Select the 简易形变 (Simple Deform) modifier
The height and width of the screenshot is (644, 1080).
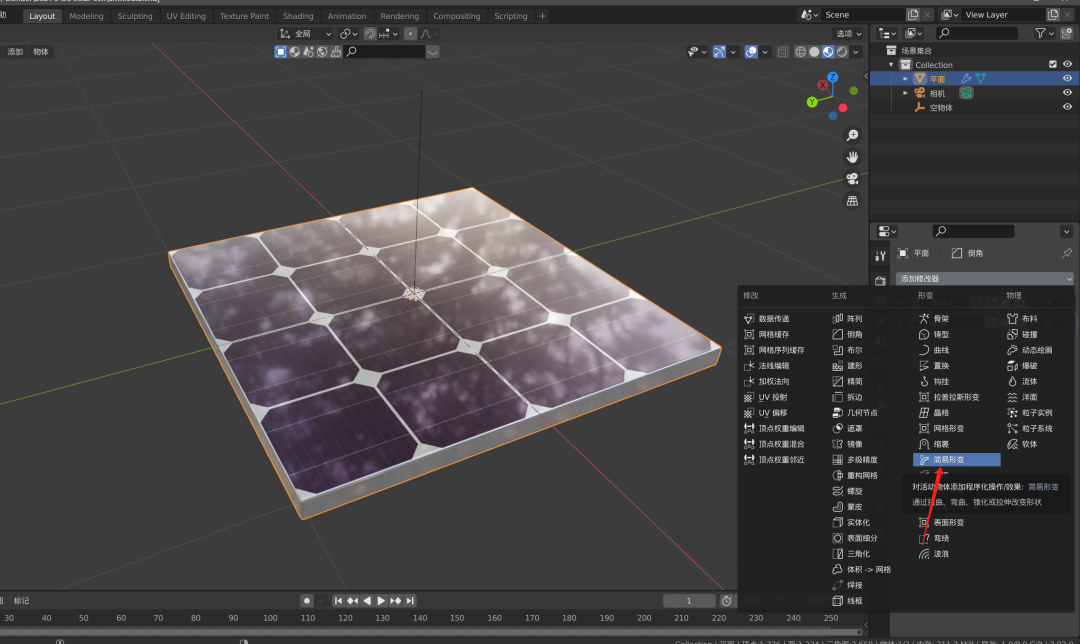point(956,459)
